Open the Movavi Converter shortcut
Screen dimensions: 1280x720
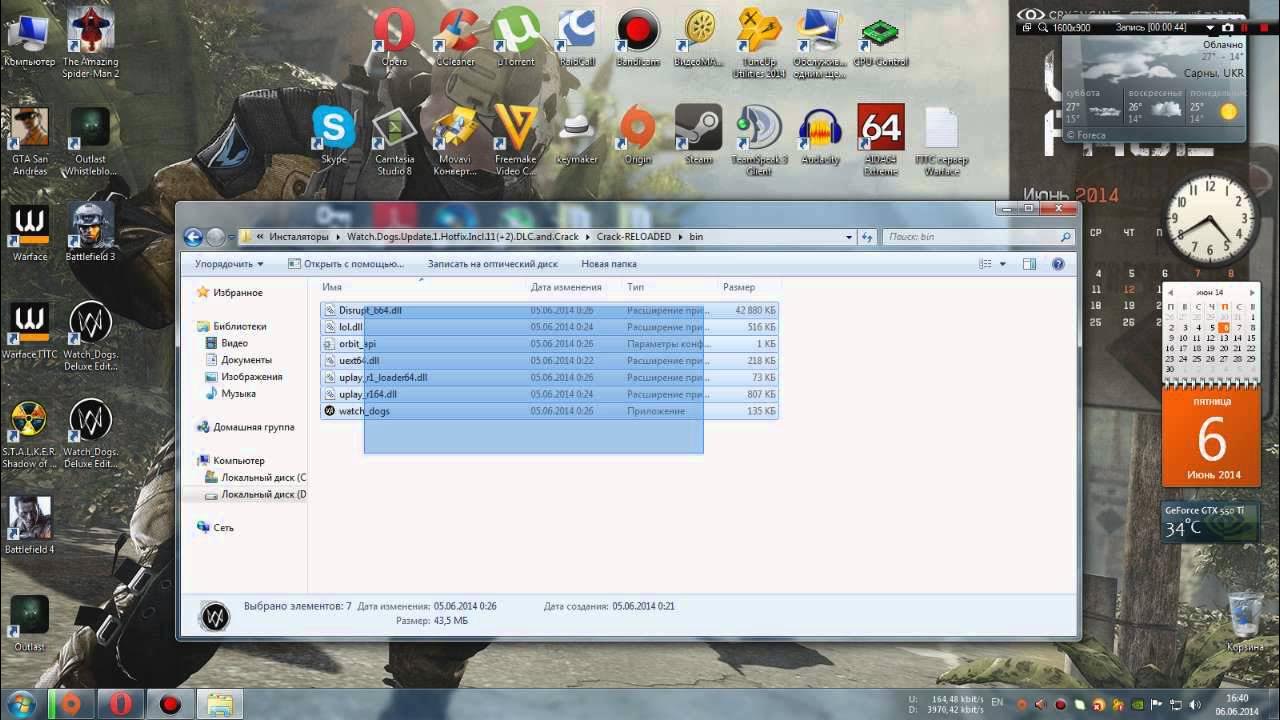tap(455, 140)
